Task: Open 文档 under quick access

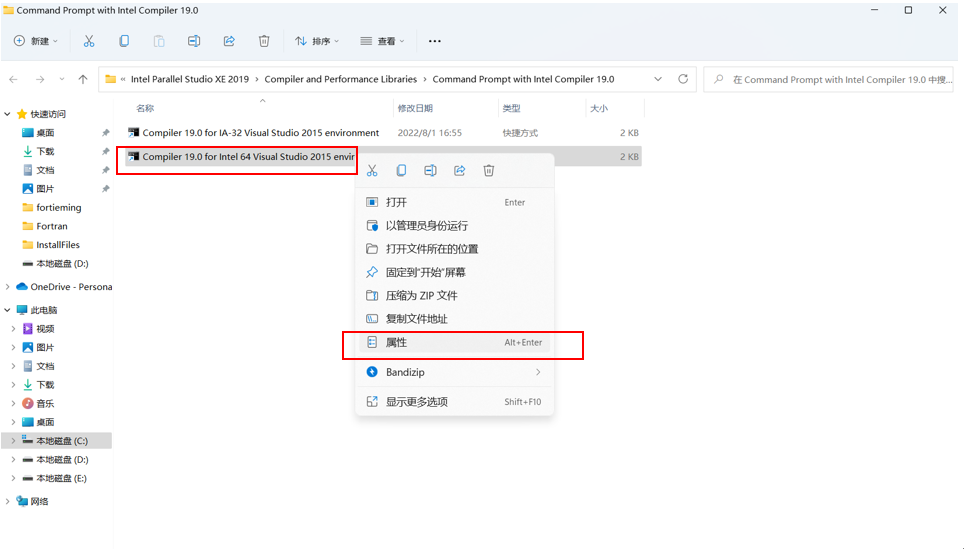Action: tap(45, 170)
